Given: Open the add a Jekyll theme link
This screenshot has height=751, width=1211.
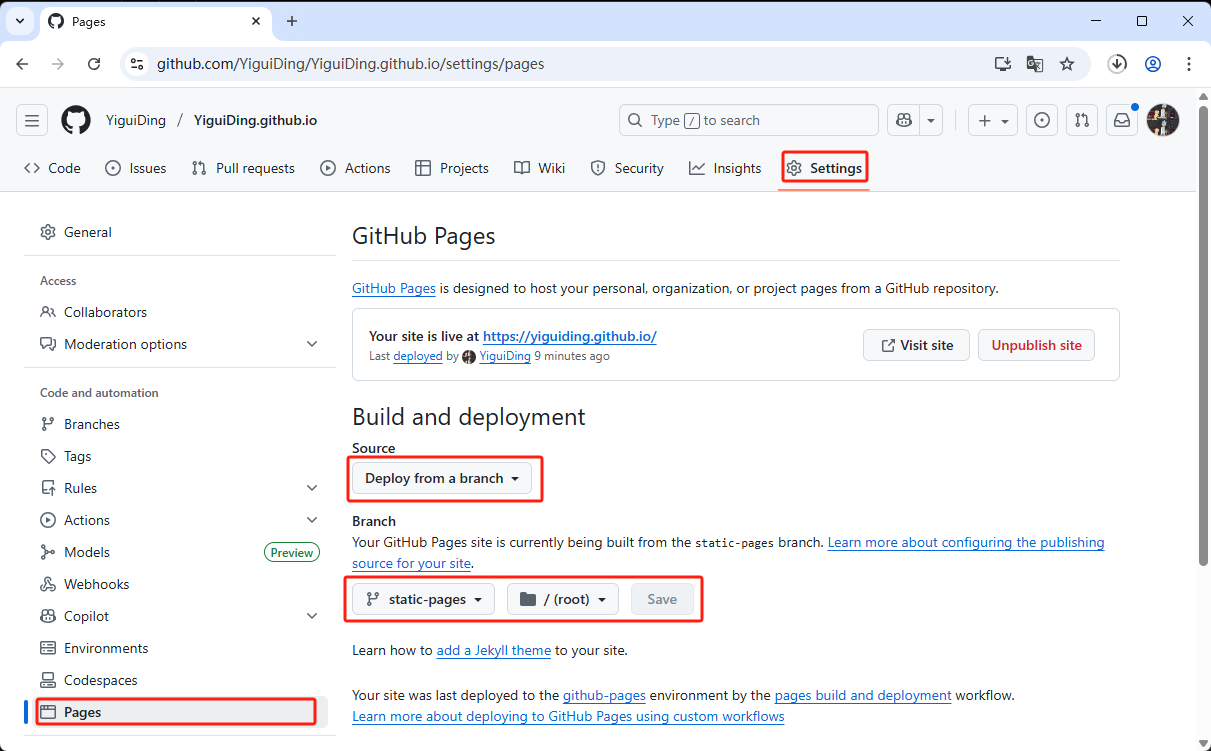Looking at the screenshot, I should tap(494, 650).
